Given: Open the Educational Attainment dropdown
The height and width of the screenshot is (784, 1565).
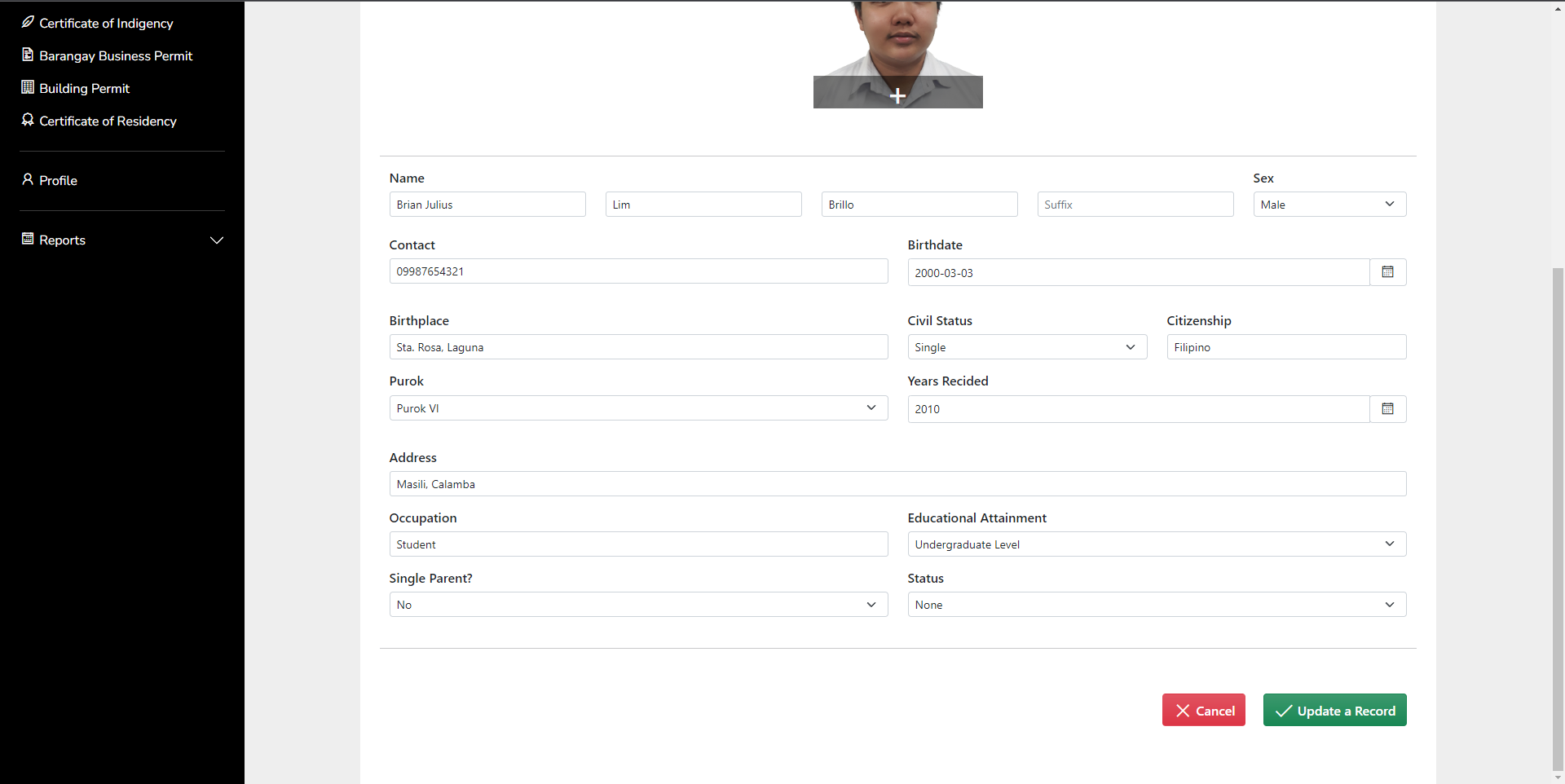Looking at the screenshot, I should click(1156, 544).
